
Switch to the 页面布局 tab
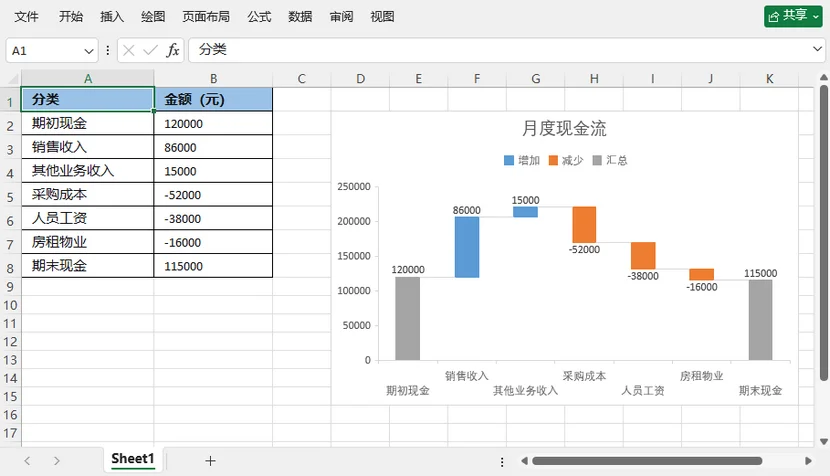(206, 17)
